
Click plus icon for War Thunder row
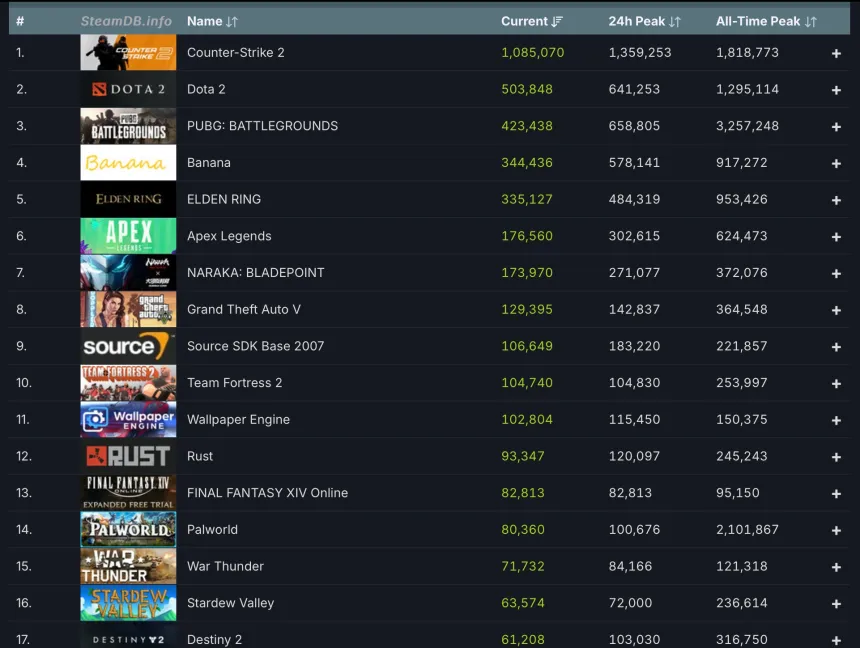(836, 568)
